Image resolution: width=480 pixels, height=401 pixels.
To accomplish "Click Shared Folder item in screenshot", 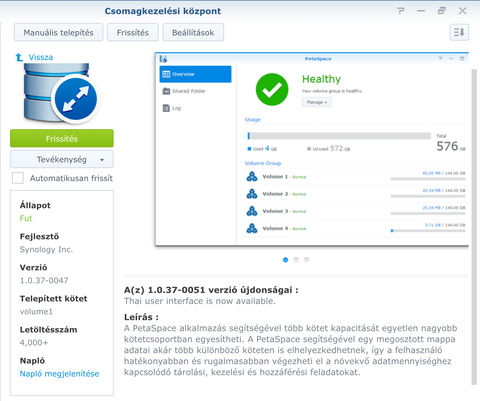I will [184, 91].
